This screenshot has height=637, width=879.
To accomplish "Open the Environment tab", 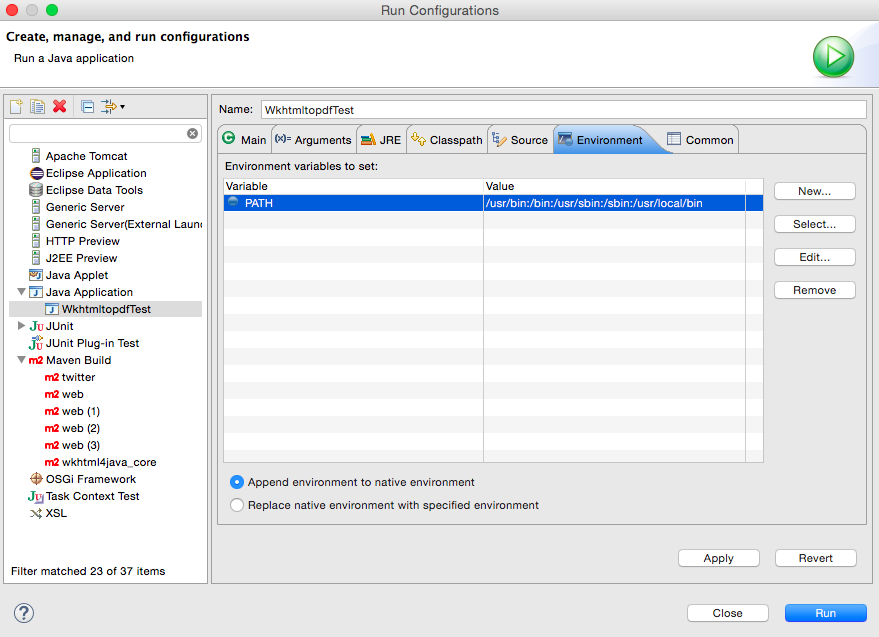I will 603,140.
